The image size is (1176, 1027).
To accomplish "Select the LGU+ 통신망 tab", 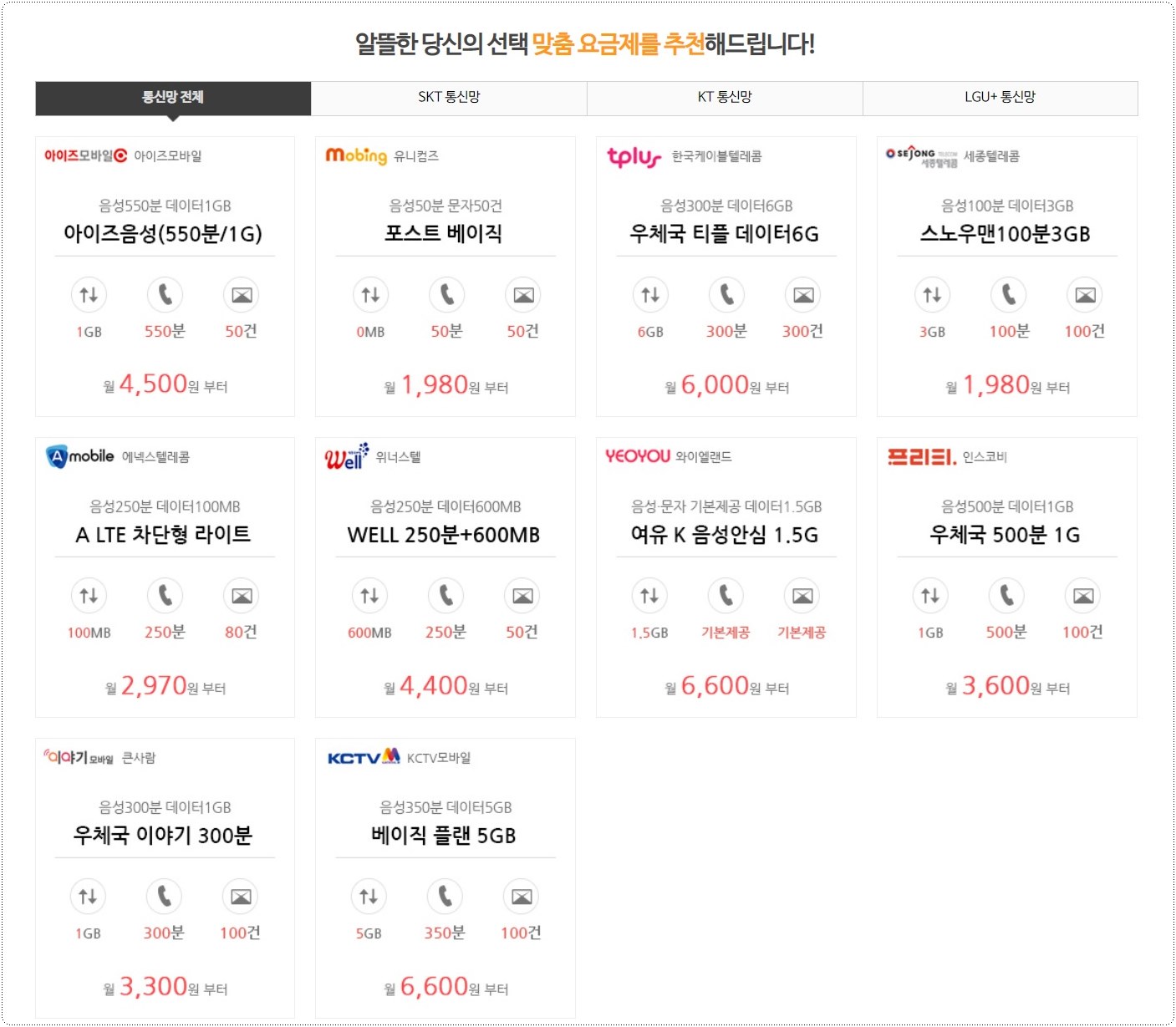I will coord(1000,98).
